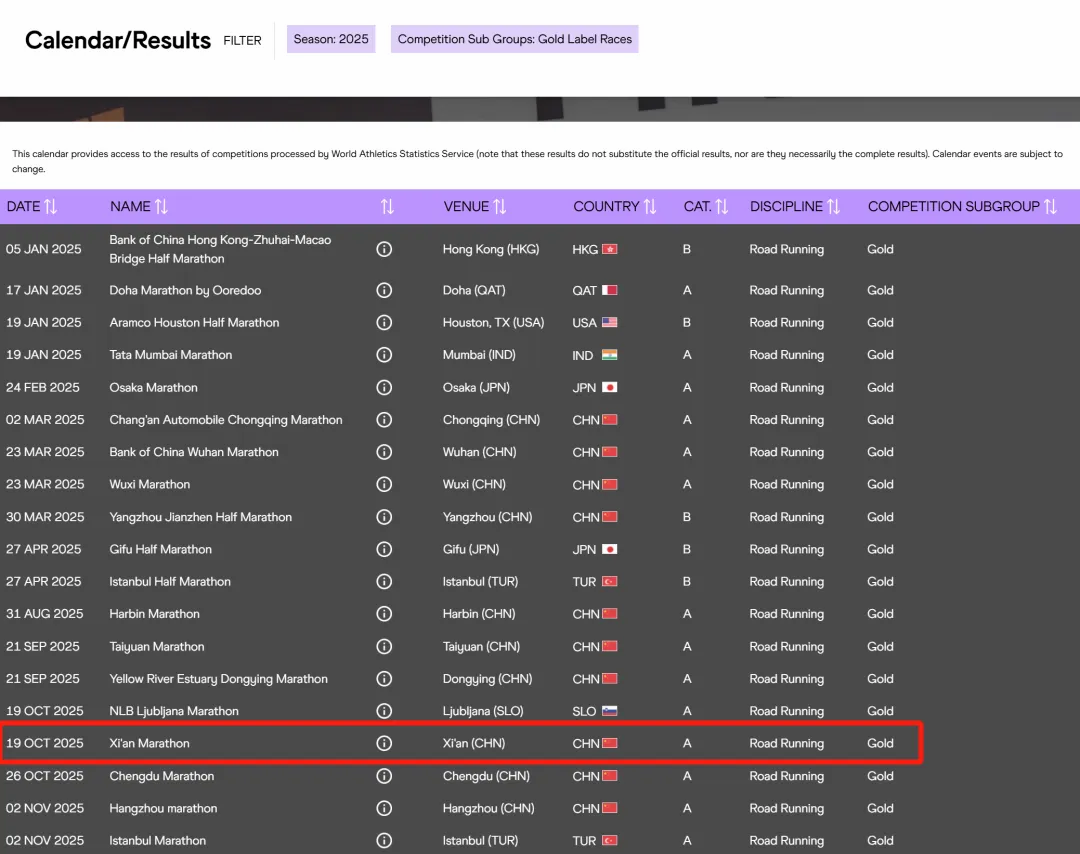The width and height of the screenshot is (1080, 854).
Task: Sort by Venue column arrows
Action: tap(500, 207)
